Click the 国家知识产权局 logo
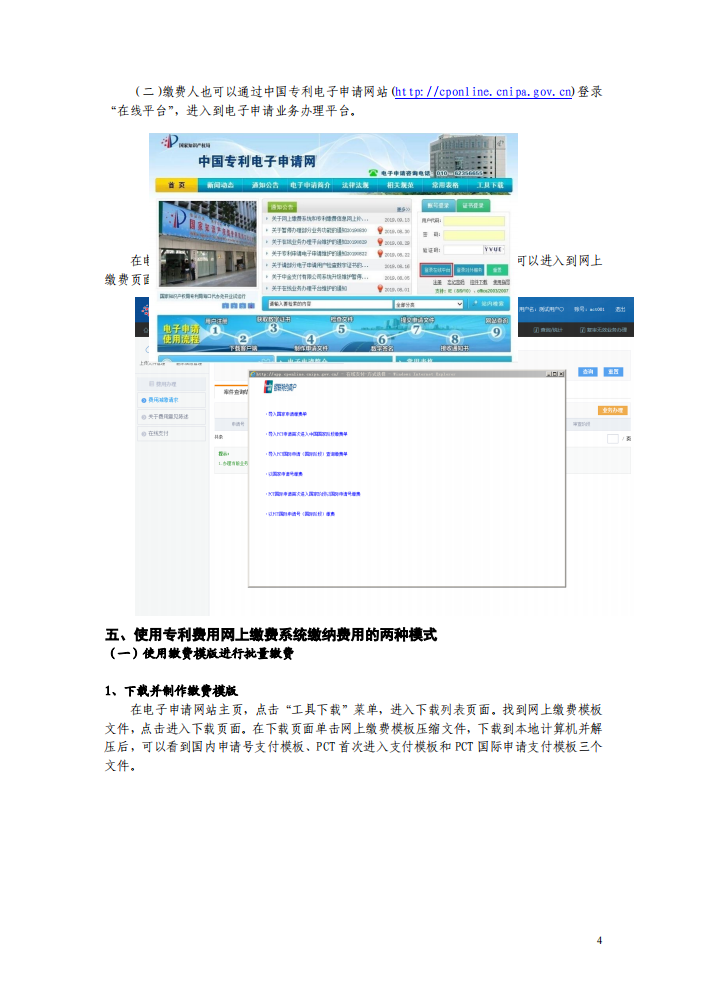This screenshot has height=1002, width=708. coord(185,143)
